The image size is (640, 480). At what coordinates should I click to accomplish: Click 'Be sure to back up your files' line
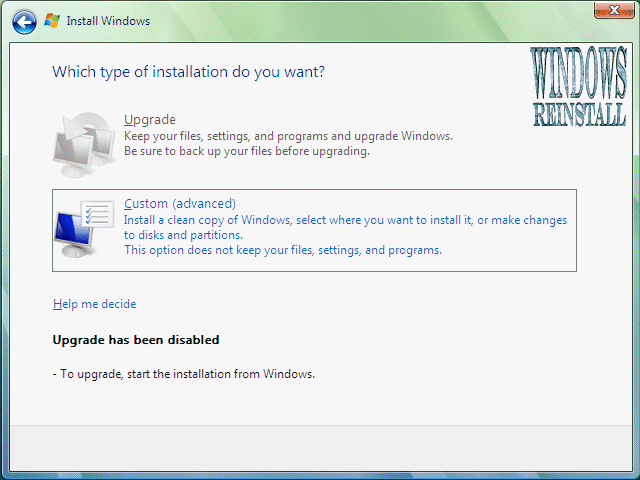click(x=246, y=152)
